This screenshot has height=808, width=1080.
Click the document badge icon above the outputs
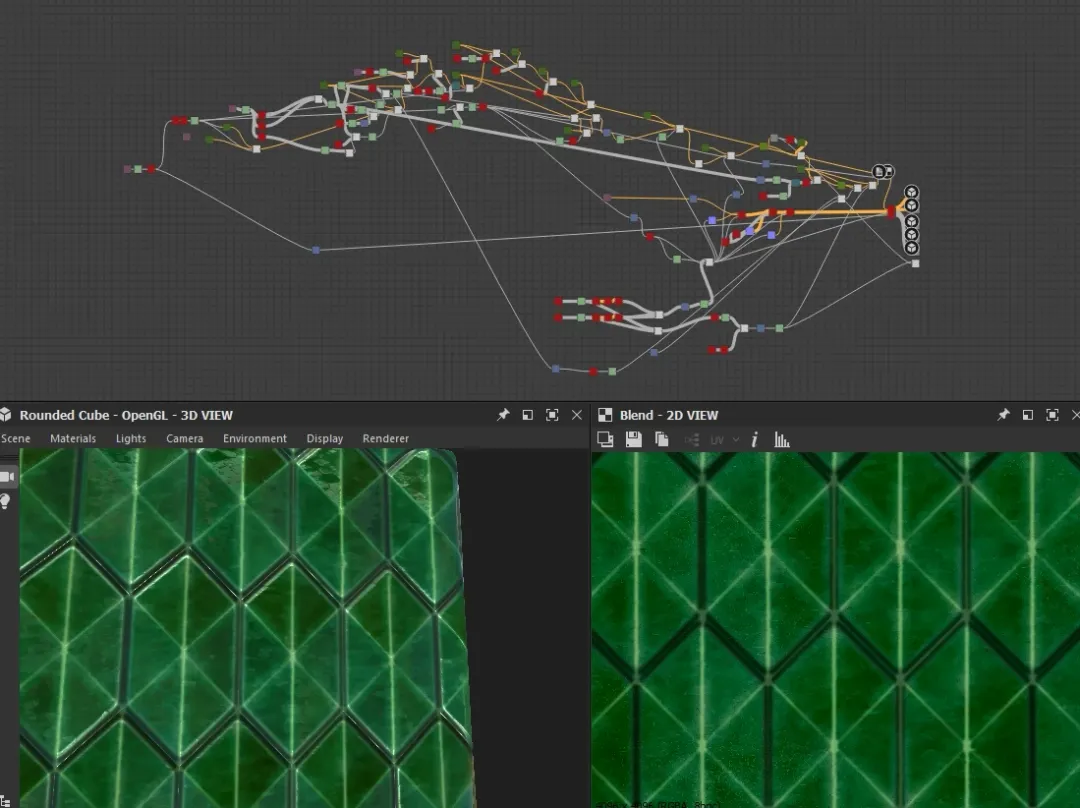pyautogui.click(x=880, y=171)
